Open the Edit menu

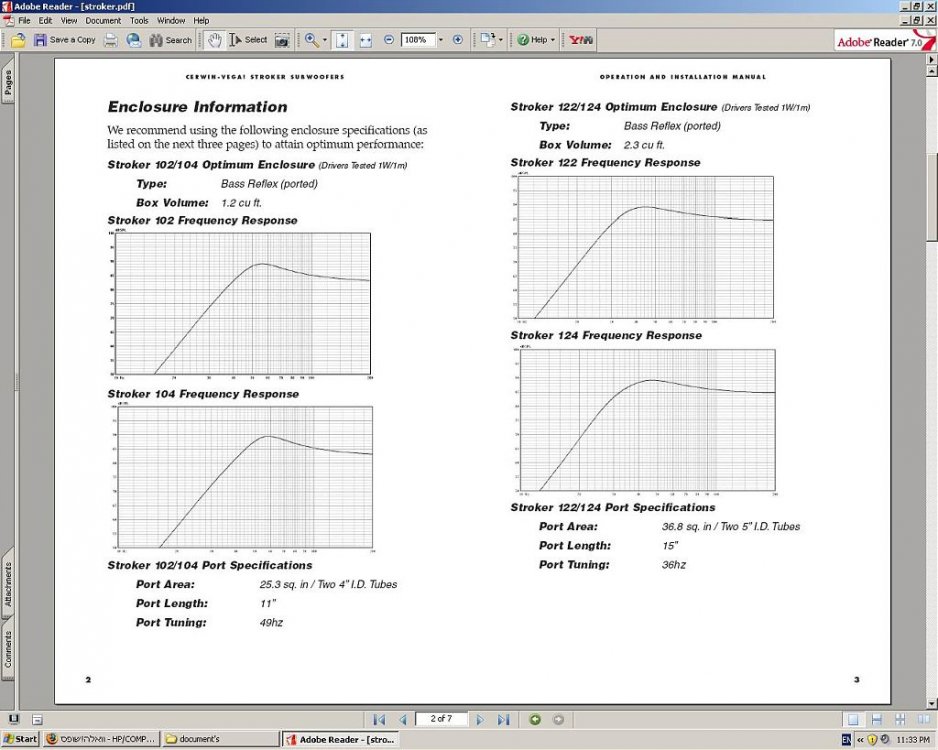(x=45, y=20)
